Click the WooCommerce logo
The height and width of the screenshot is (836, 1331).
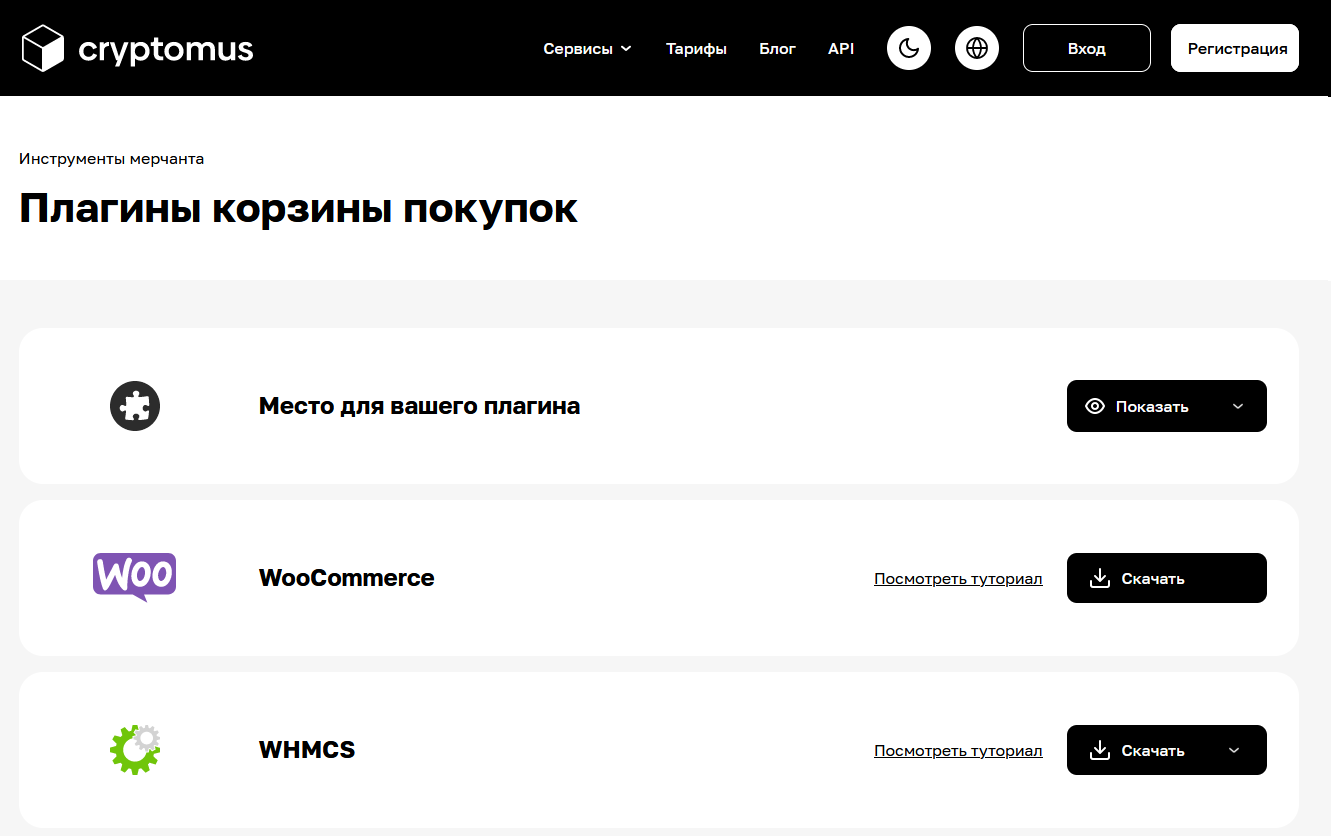pos(135,577)
